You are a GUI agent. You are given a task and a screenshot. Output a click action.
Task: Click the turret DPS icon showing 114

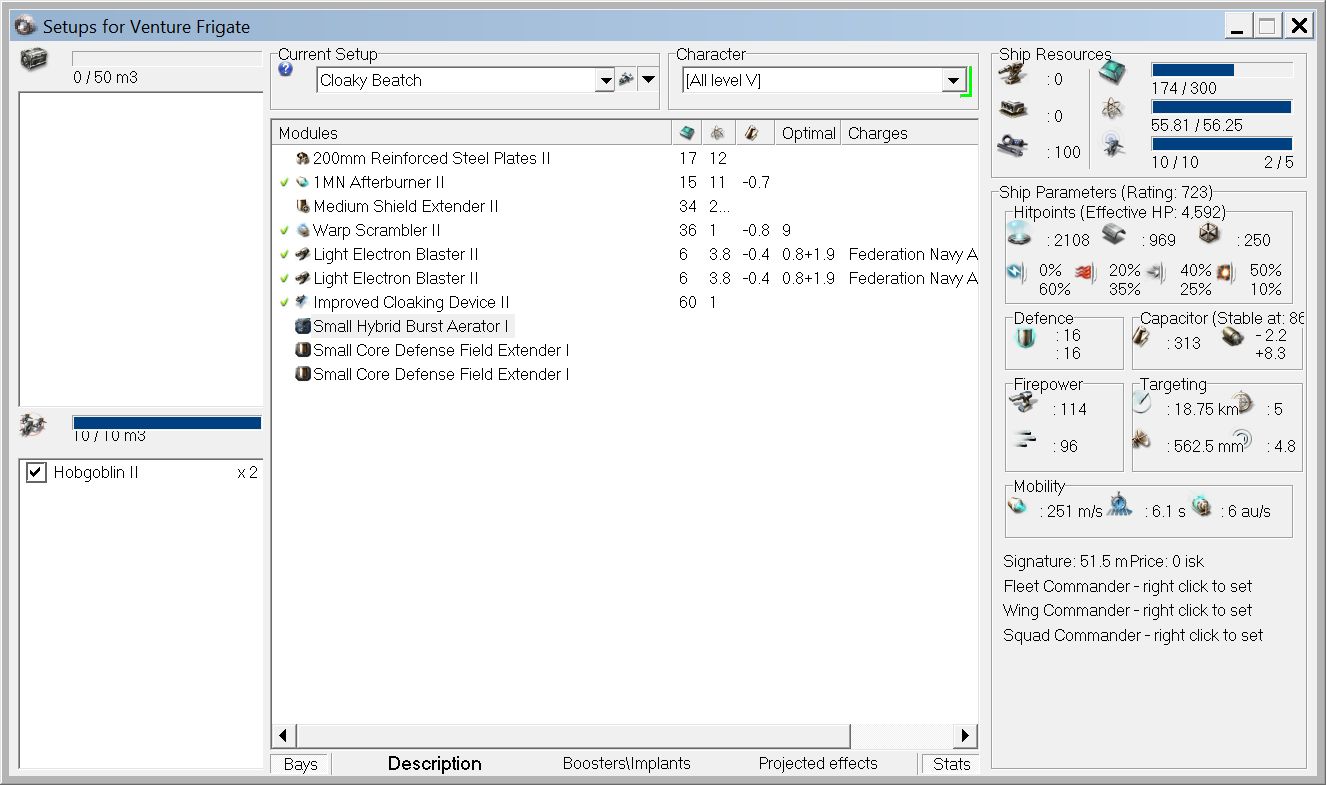[x=1024, y=402]
